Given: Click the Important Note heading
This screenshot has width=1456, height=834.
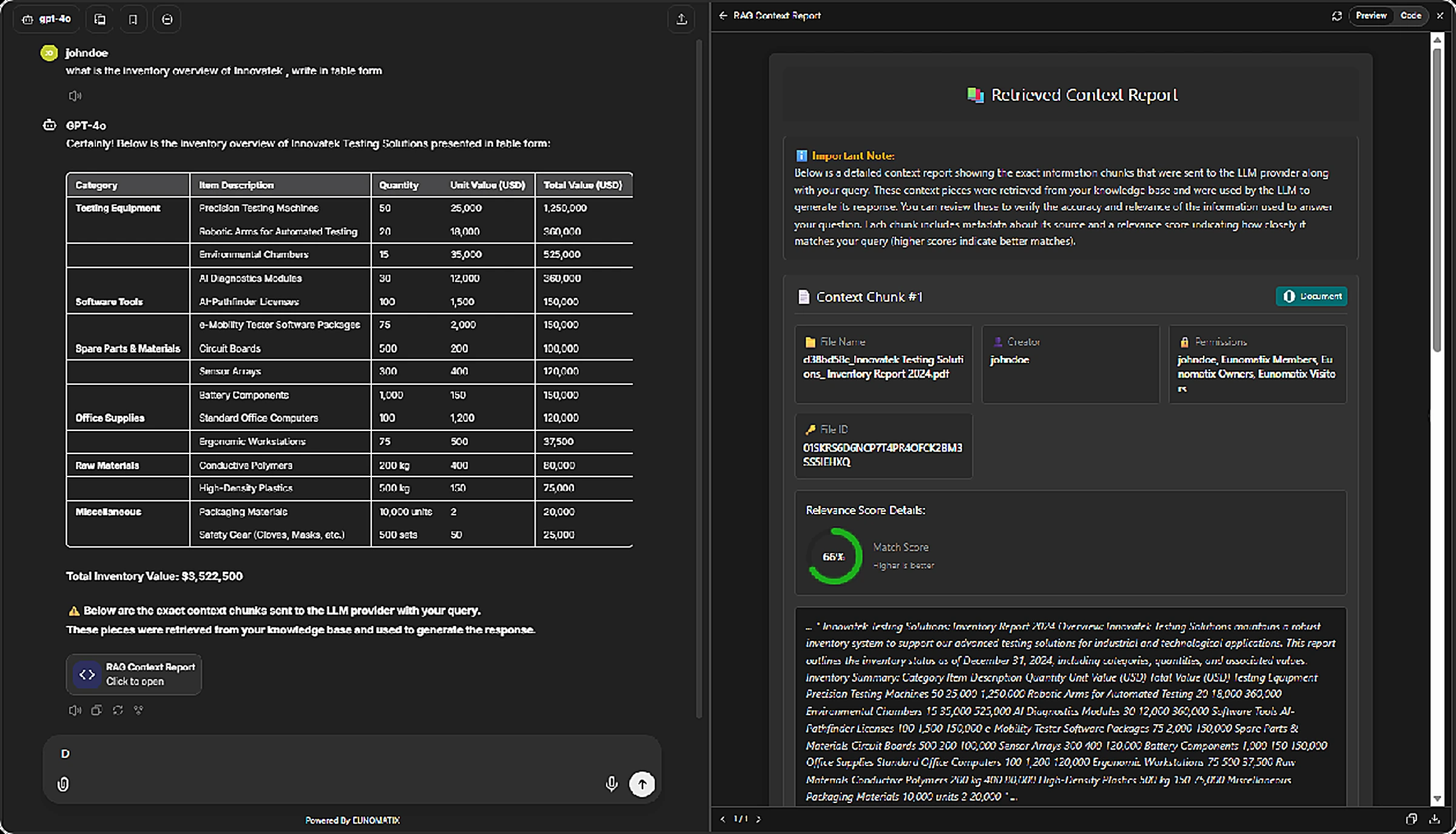Looking at the screenshot, I should click(x=853, y=156).
